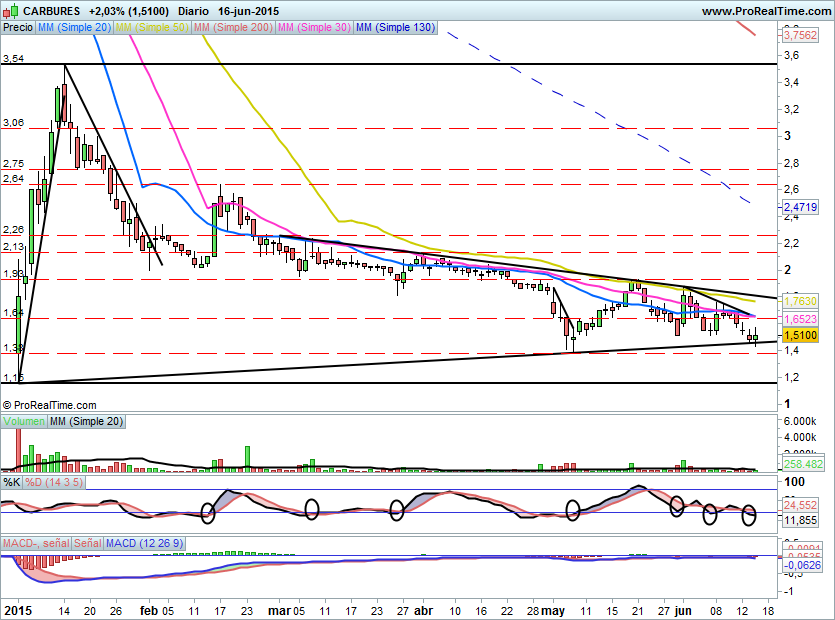Select the %K stochastic label
835x620 pixels.
point(12,482)
